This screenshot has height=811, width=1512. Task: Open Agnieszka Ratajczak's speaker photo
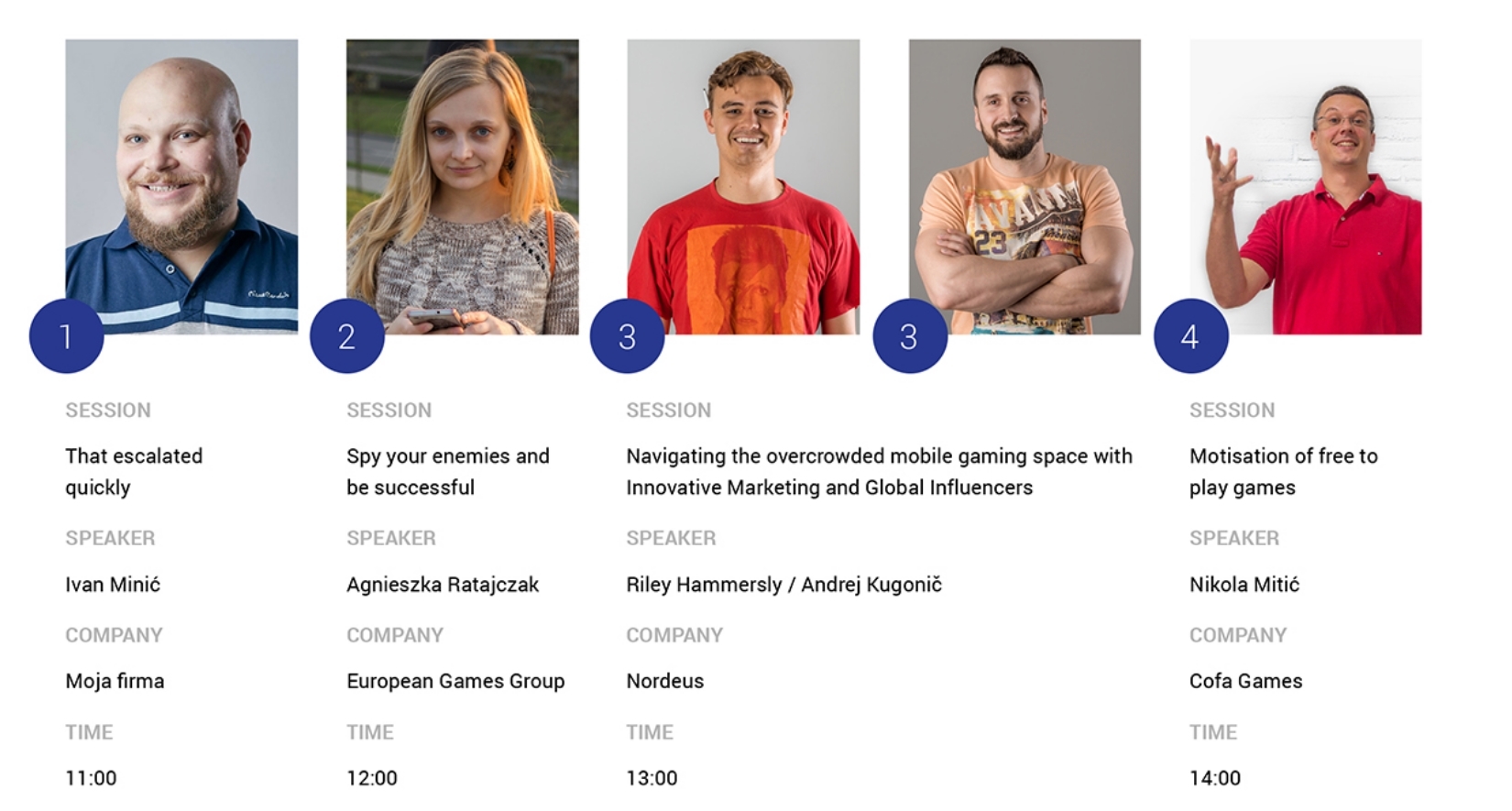tap(463, 186)
